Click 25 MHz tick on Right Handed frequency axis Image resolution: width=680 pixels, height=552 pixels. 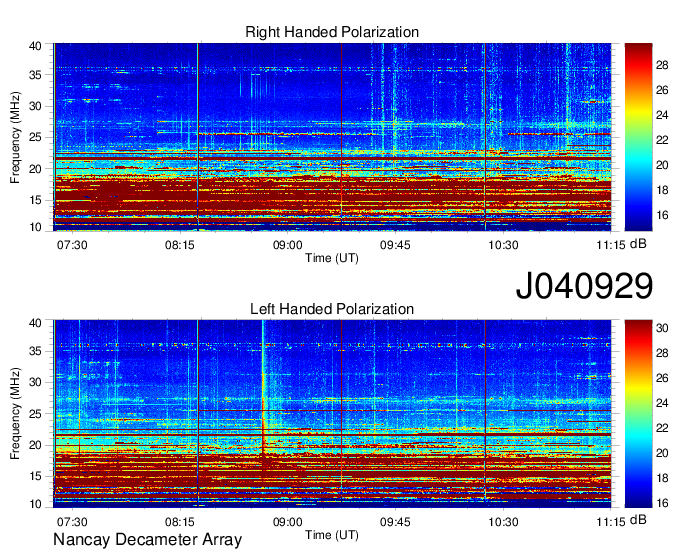click(x=35, y=137)
